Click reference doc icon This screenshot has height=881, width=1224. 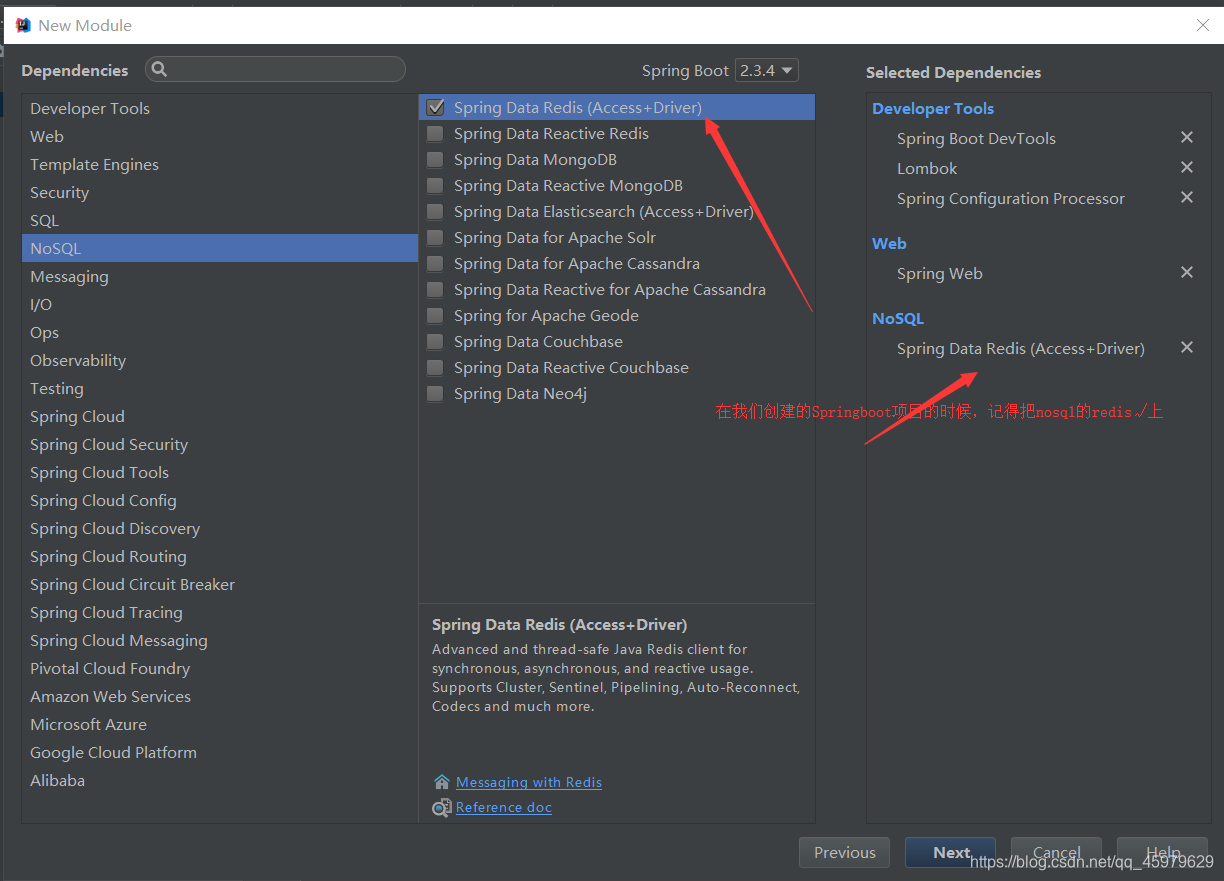[x=442, y=807]
